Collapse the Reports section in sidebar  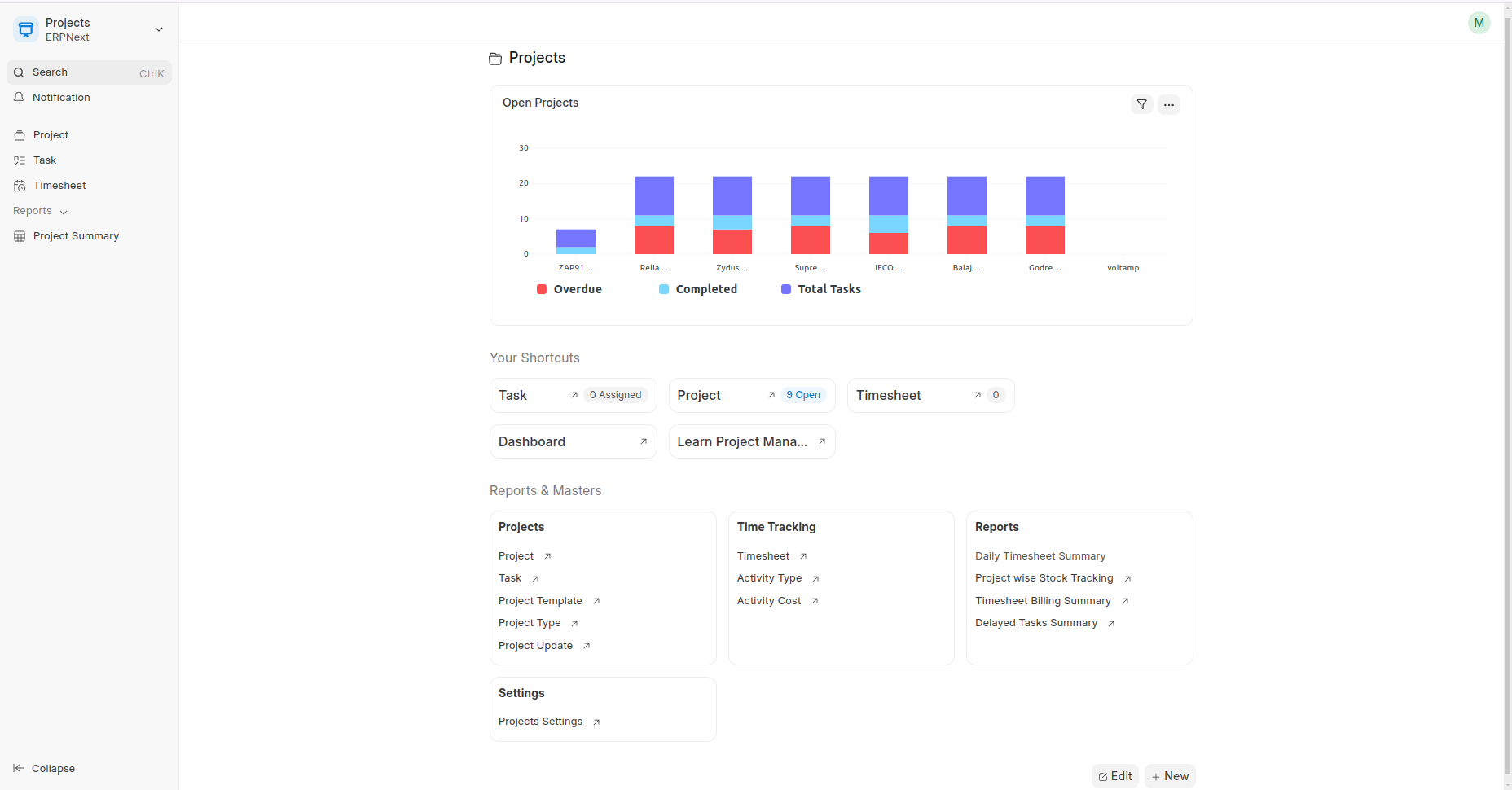click(x=40, y=211)
